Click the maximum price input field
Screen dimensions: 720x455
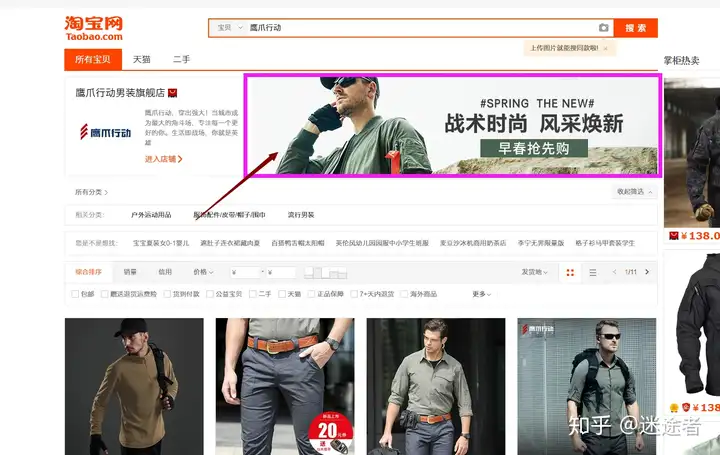281,273
